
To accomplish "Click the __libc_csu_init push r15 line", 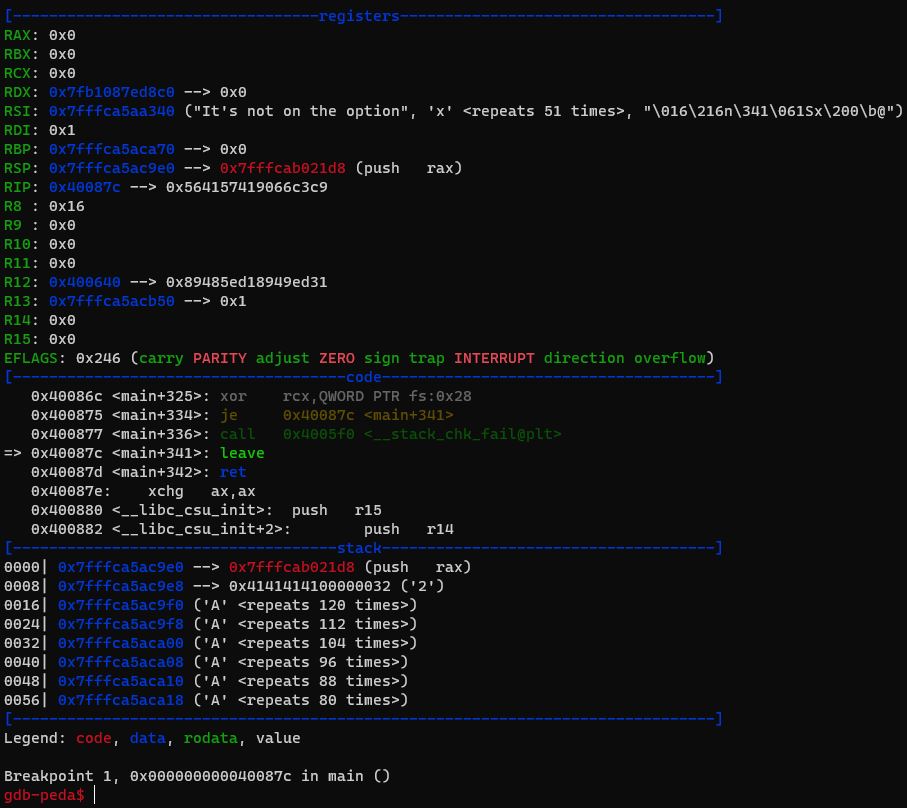I will [x=207, y=511].
